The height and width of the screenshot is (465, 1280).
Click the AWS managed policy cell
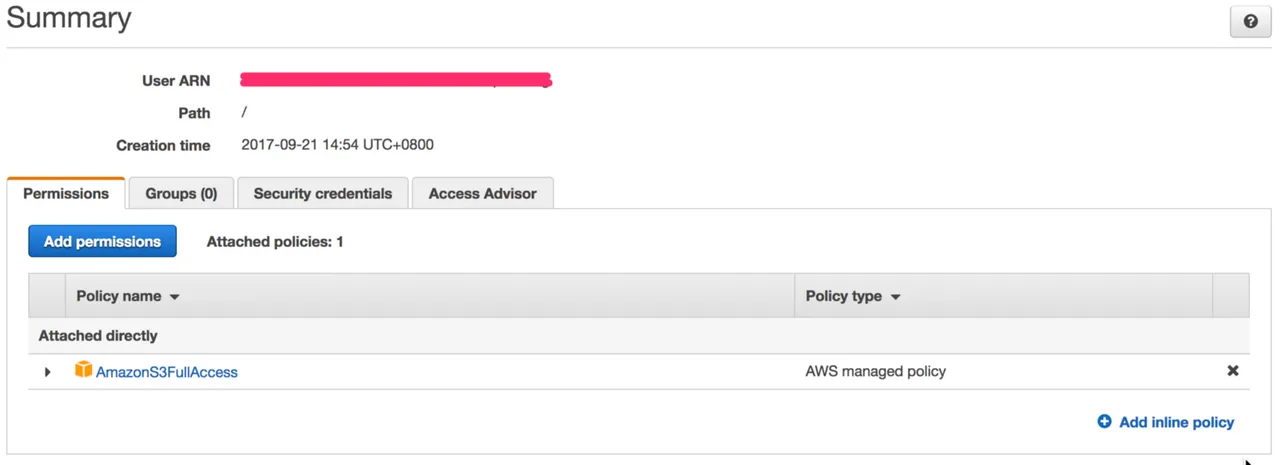876,371
